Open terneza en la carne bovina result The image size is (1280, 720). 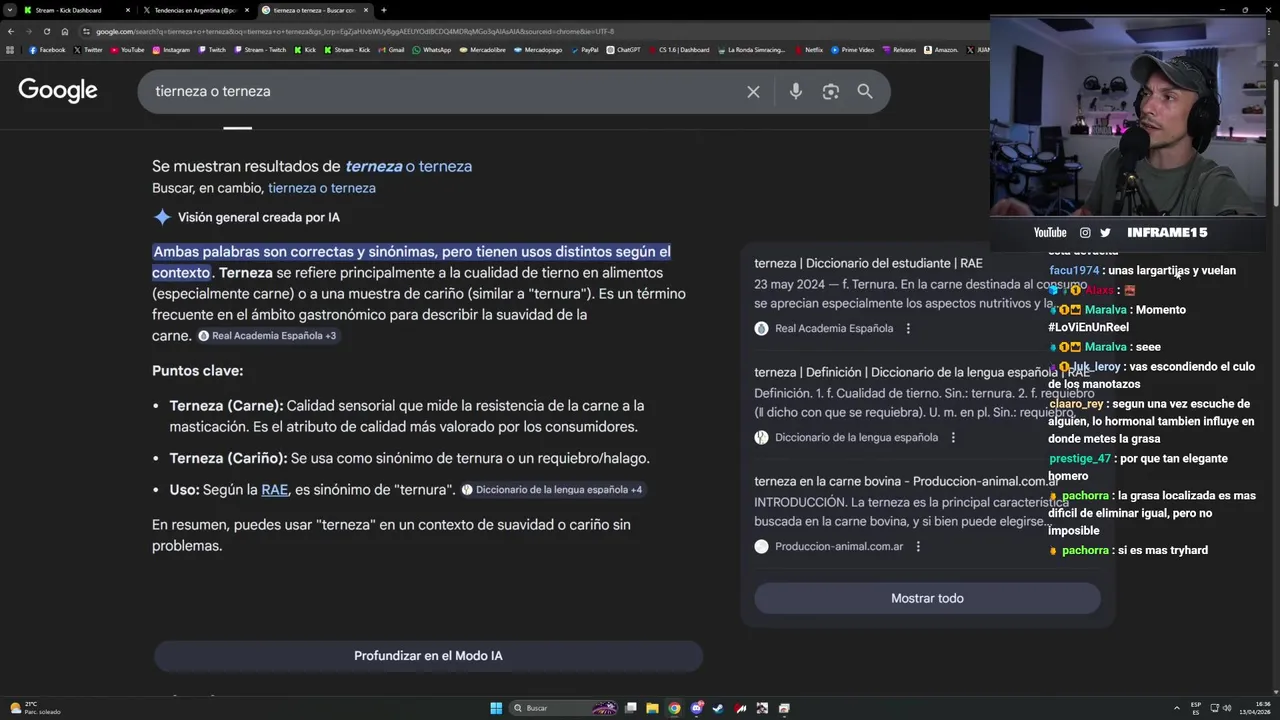[905, 481]
